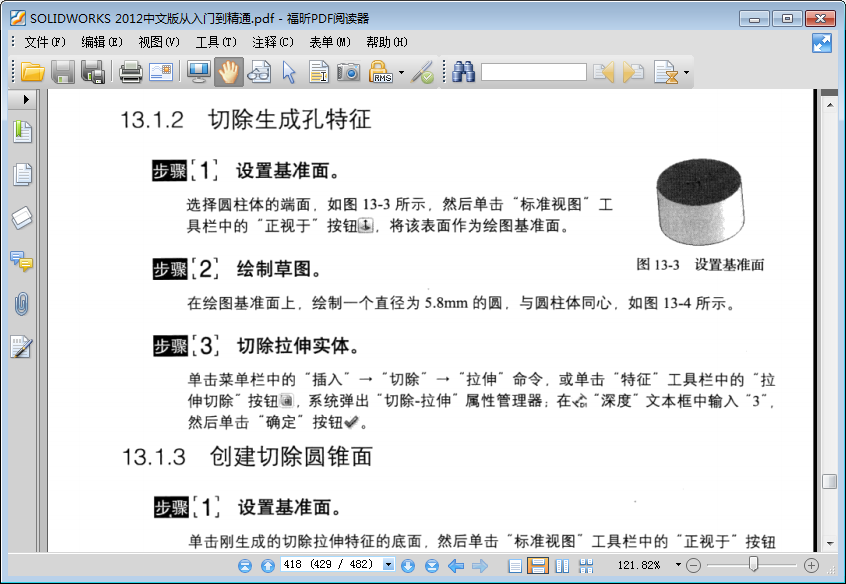Open the 帮助(H) menu
Image resolution: width=846 pixels, height=584 pixels.
coord(387,42)
